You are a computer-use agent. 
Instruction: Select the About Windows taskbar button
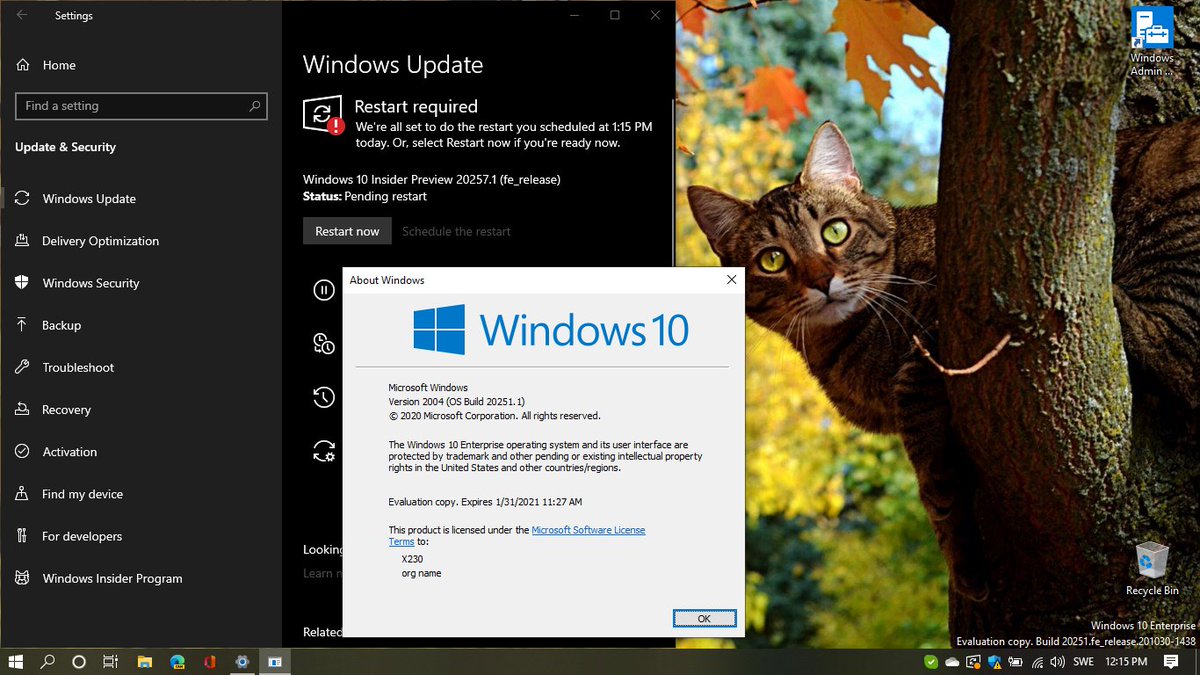click(x=274, y=661)
